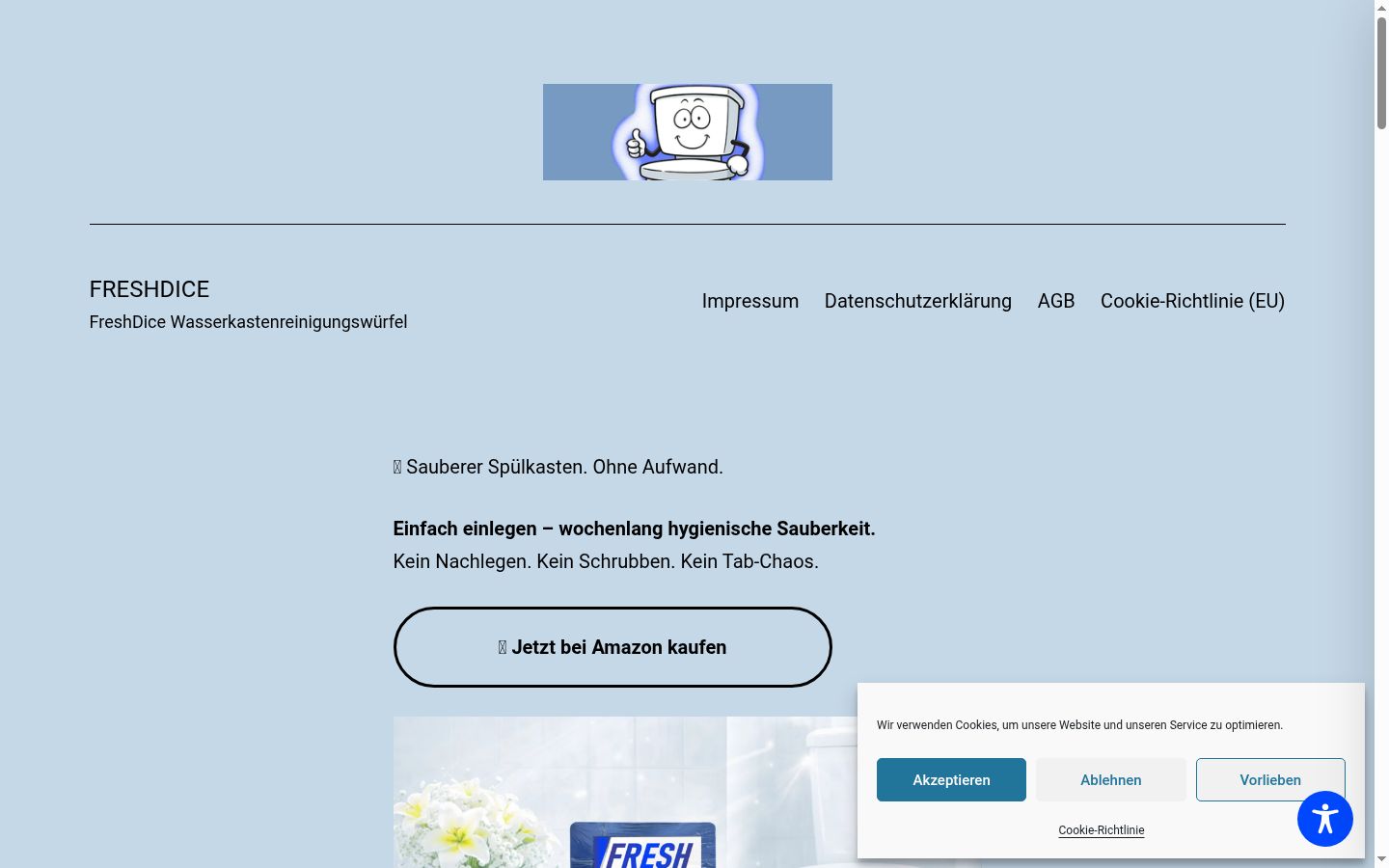Click text 'Einfach einlegen – wochenlang hygienische Sauberkeit.'
1389x868 pixels.
(634, 529)
